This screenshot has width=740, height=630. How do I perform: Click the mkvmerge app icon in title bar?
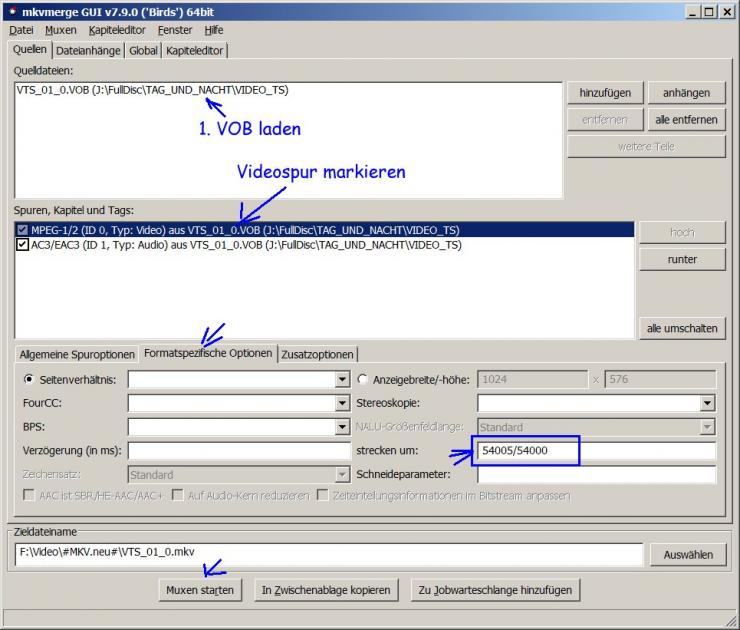[x=11, y=11]
